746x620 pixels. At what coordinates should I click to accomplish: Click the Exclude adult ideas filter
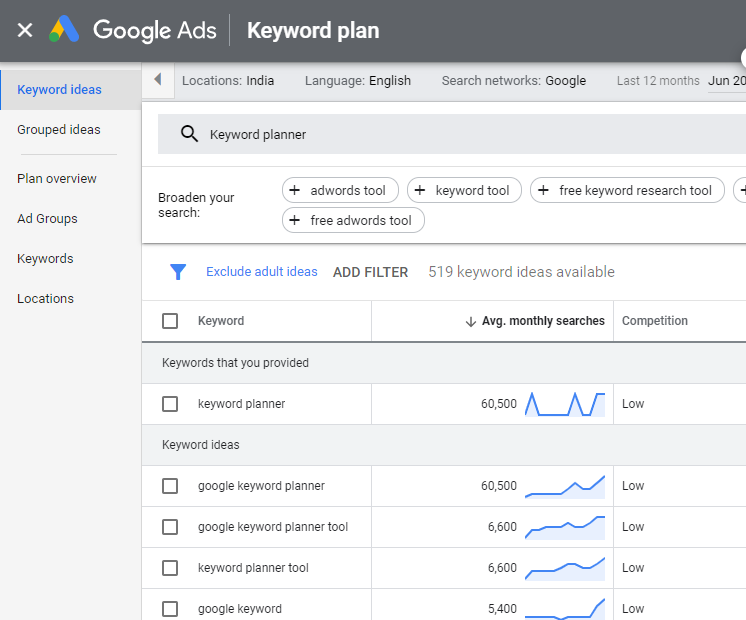[x=262, y=271]
